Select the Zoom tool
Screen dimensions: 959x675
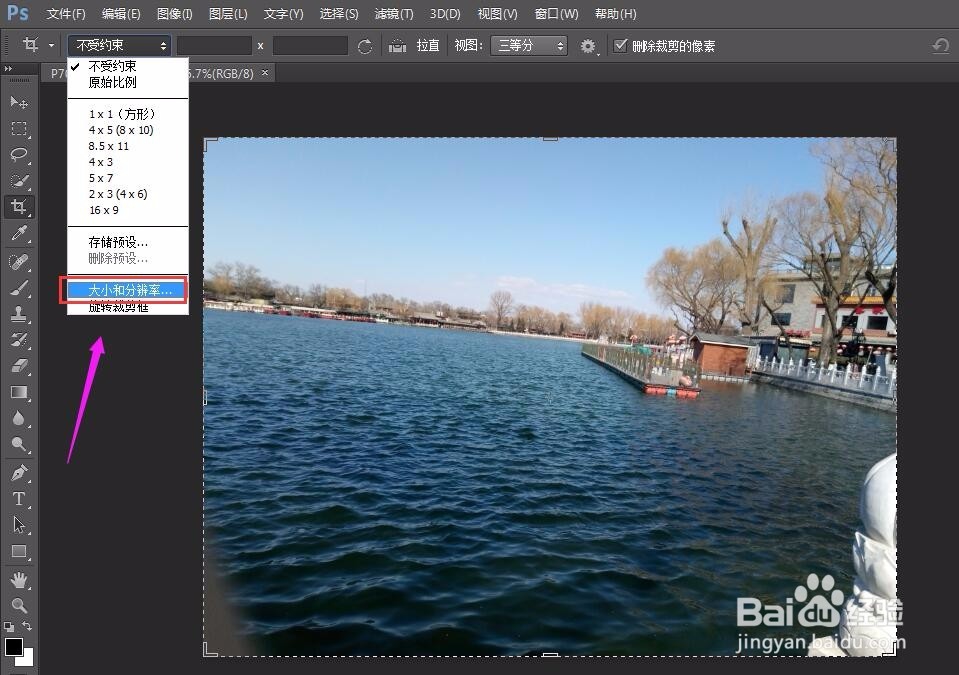click(19, 605)
